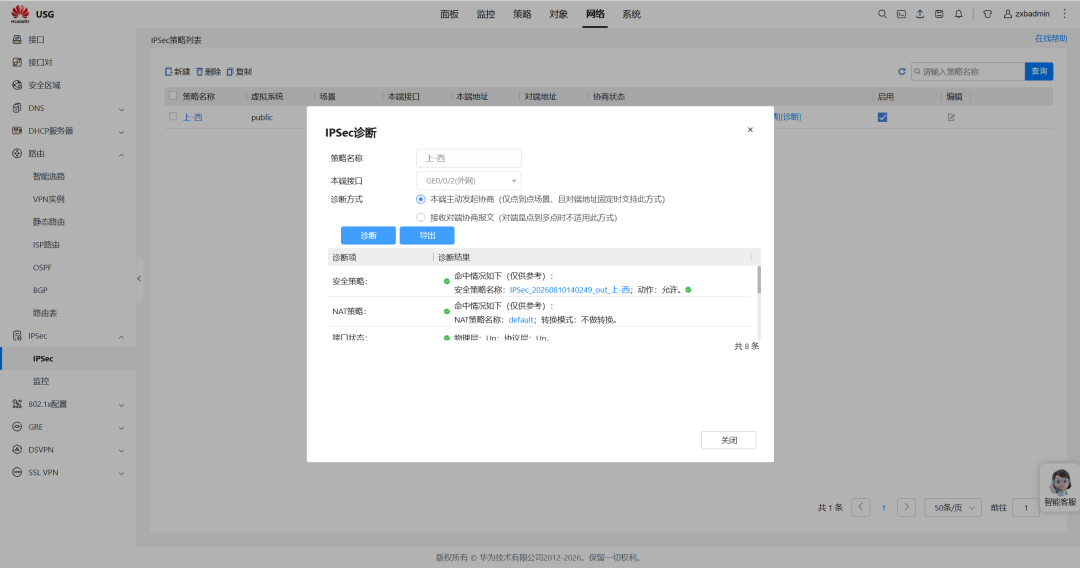Expand the SSL VPN sidebar section
Viewport: 1080px width, 568px height.
pyautogui.click(x=121, y=473)
